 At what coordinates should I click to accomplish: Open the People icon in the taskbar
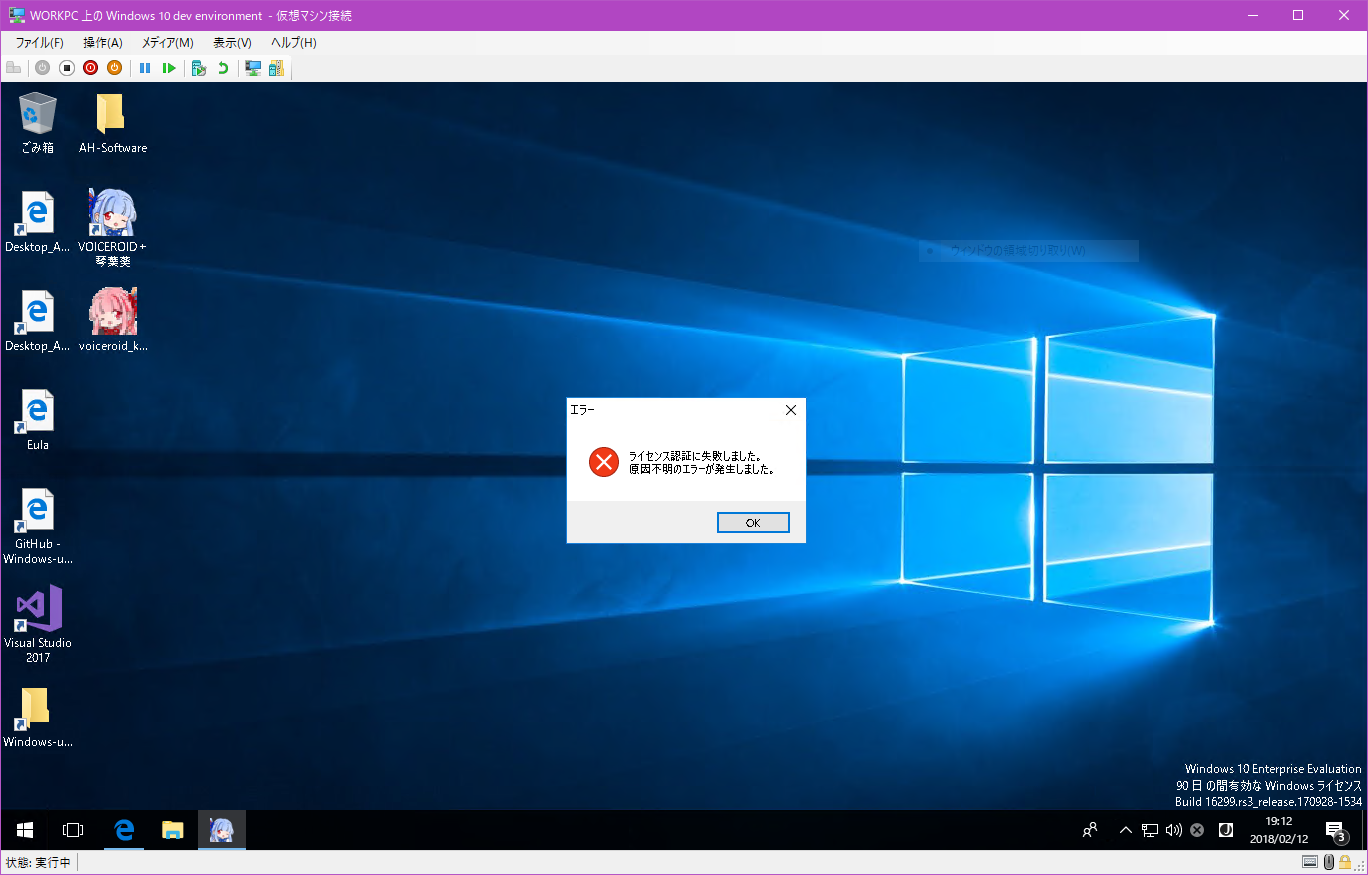[x=1090, y=830]
